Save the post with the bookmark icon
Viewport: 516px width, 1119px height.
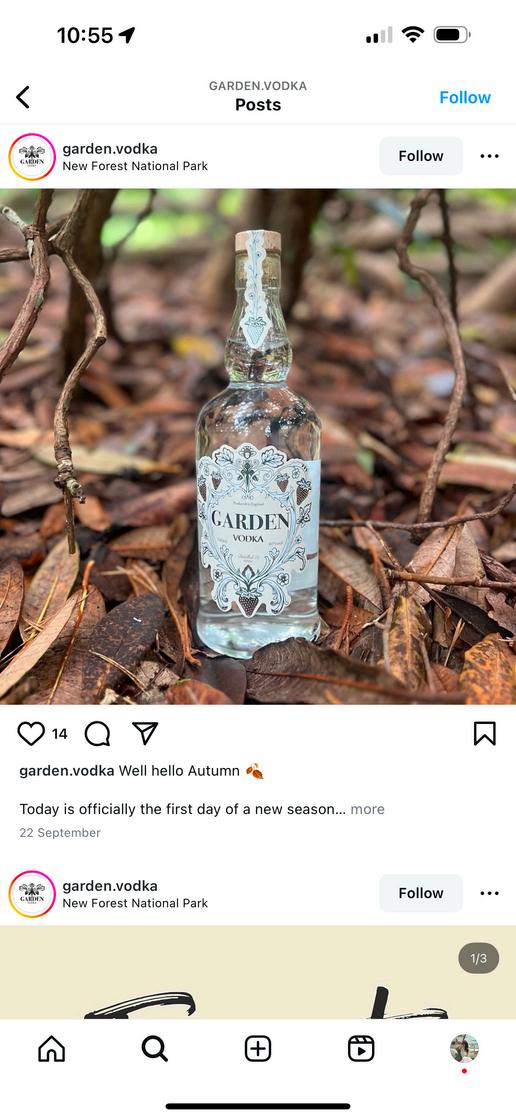point(485,733)
